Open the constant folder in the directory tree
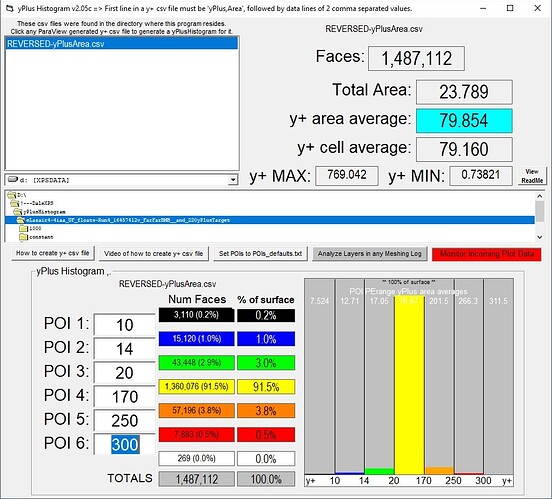 [37, 237]
